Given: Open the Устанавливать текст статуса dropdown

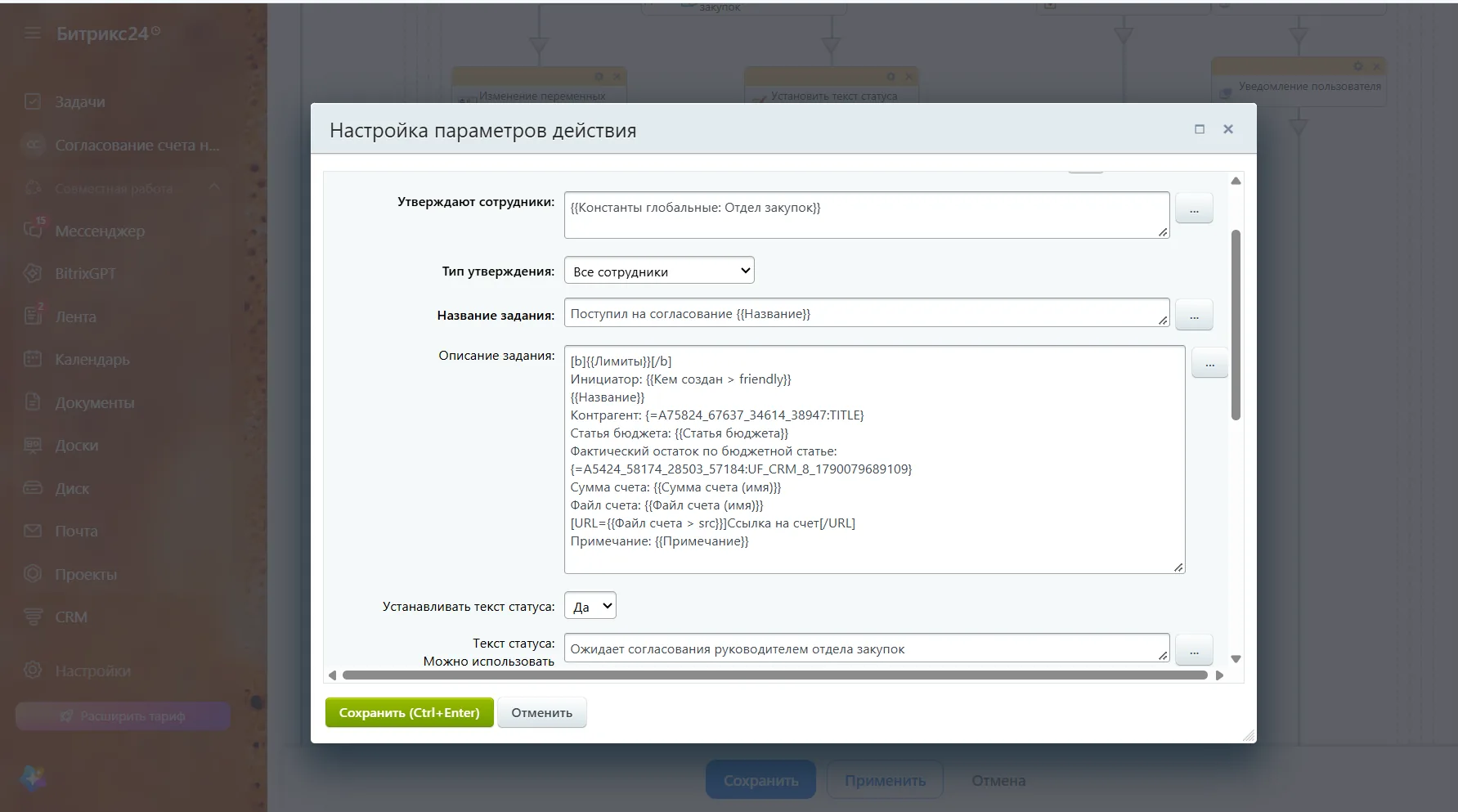Looking at the screenshot, I should coord(590,606).
